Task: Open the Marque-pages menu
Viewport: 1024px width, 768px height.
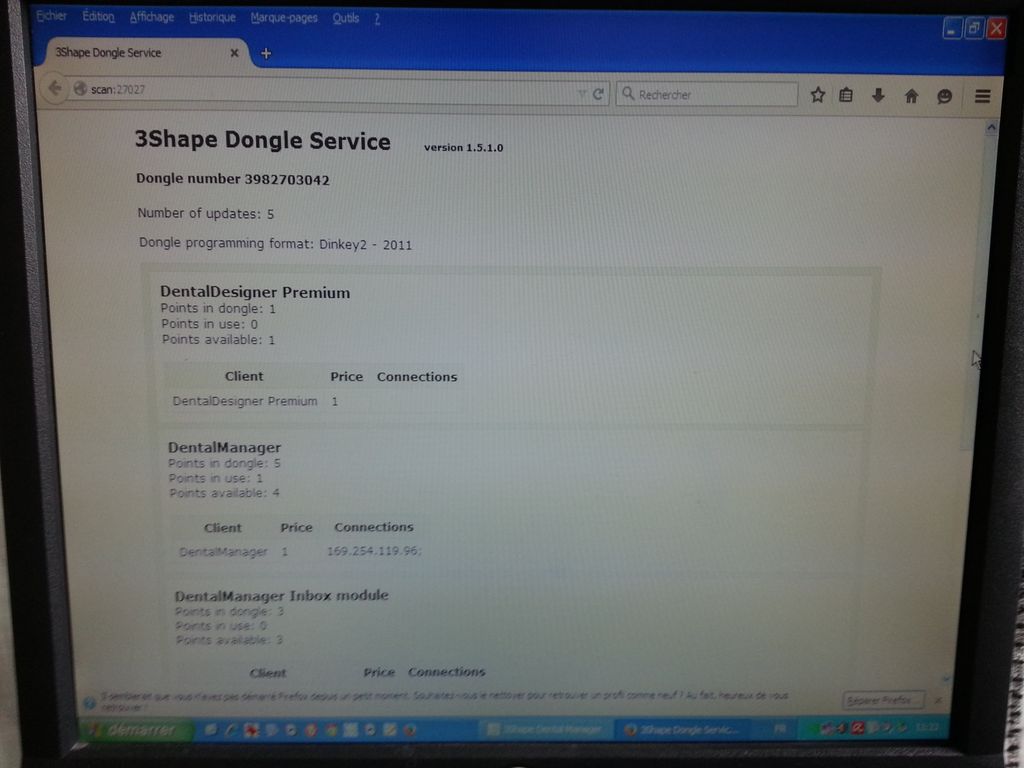Action: coord(284,18)
